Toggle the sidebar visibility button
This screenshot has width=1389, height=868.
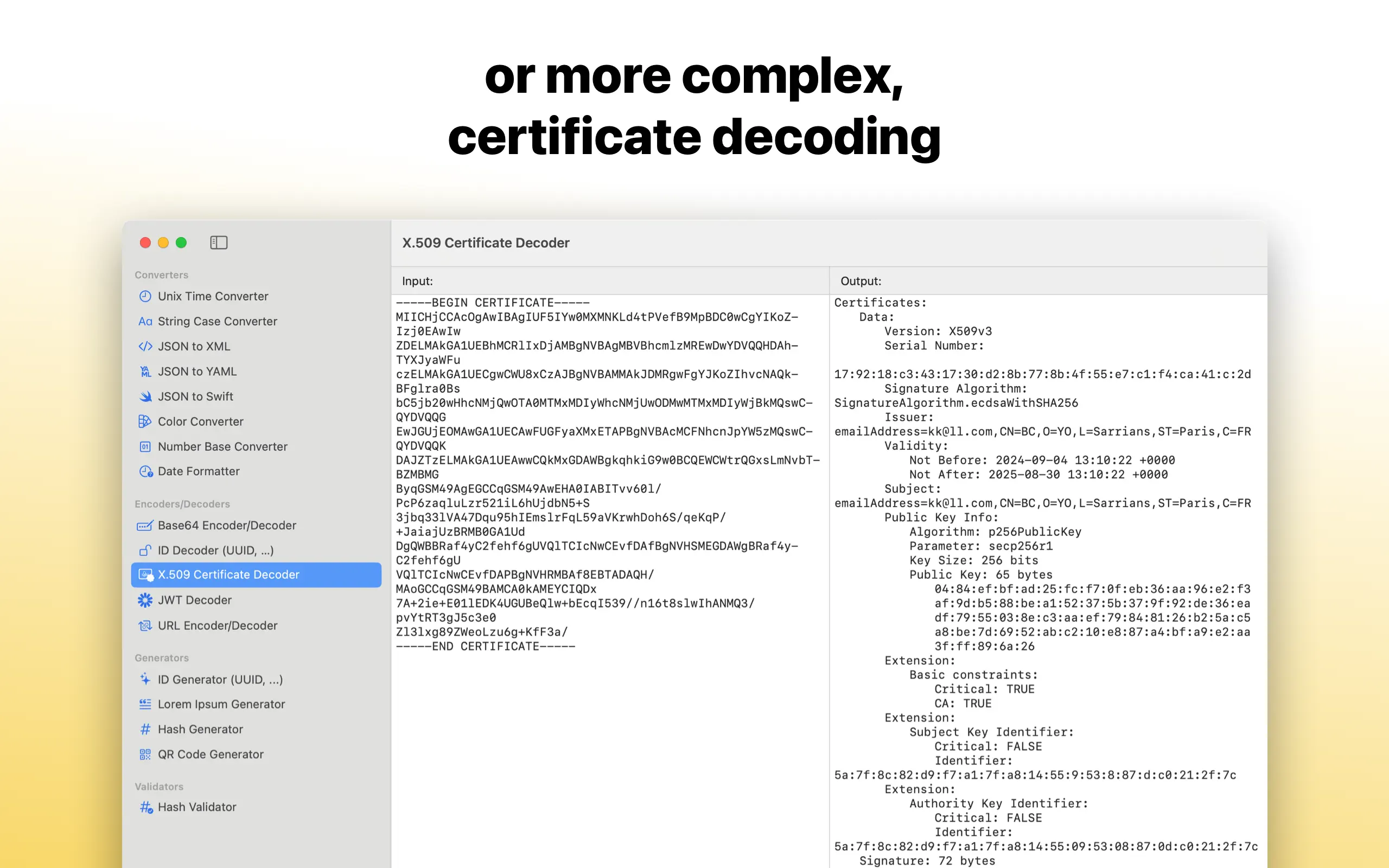(219, 243)
